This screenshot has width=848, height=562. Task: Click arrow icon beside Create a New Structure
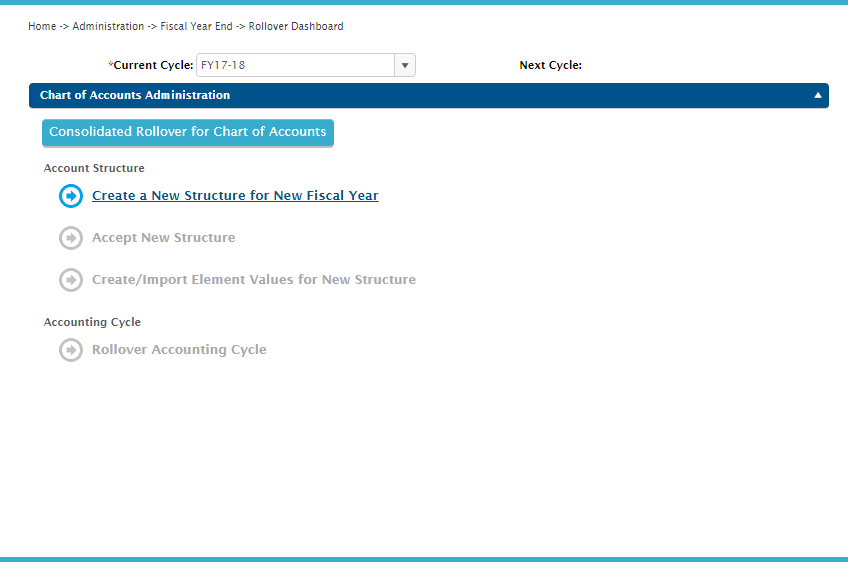(71, 196)
